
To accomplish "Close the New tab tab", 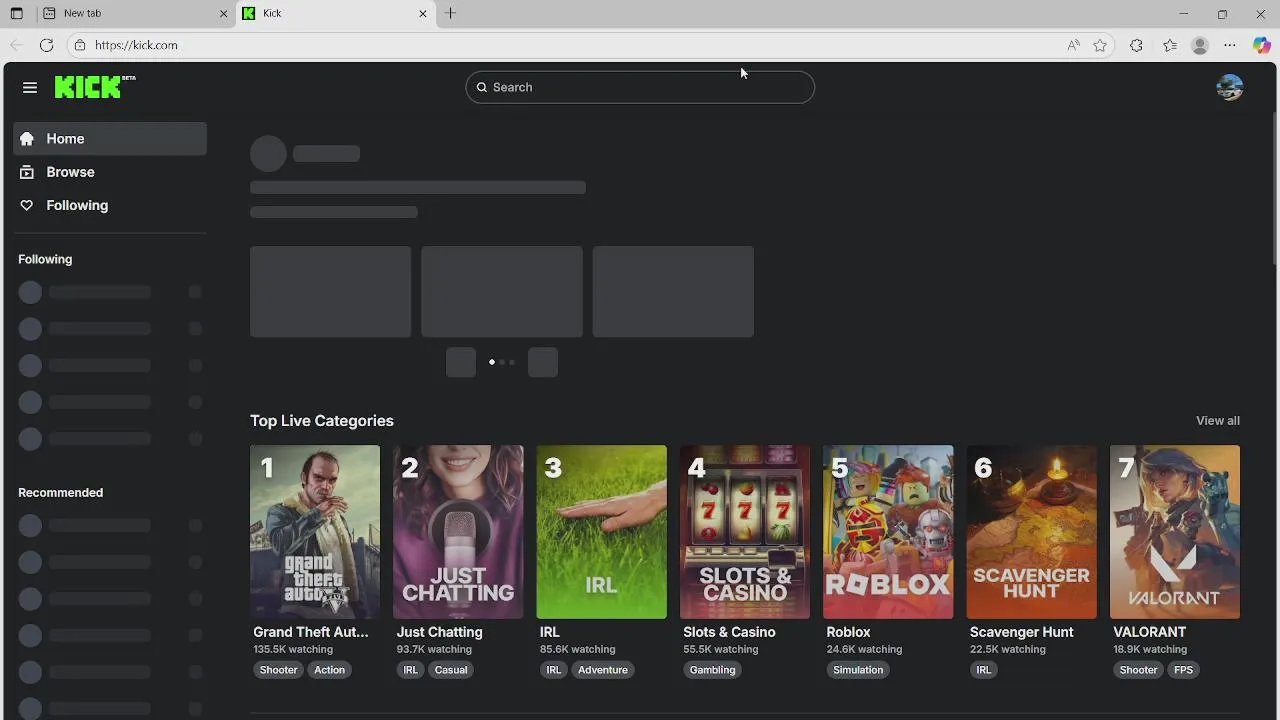I will (x=224, y=14).
